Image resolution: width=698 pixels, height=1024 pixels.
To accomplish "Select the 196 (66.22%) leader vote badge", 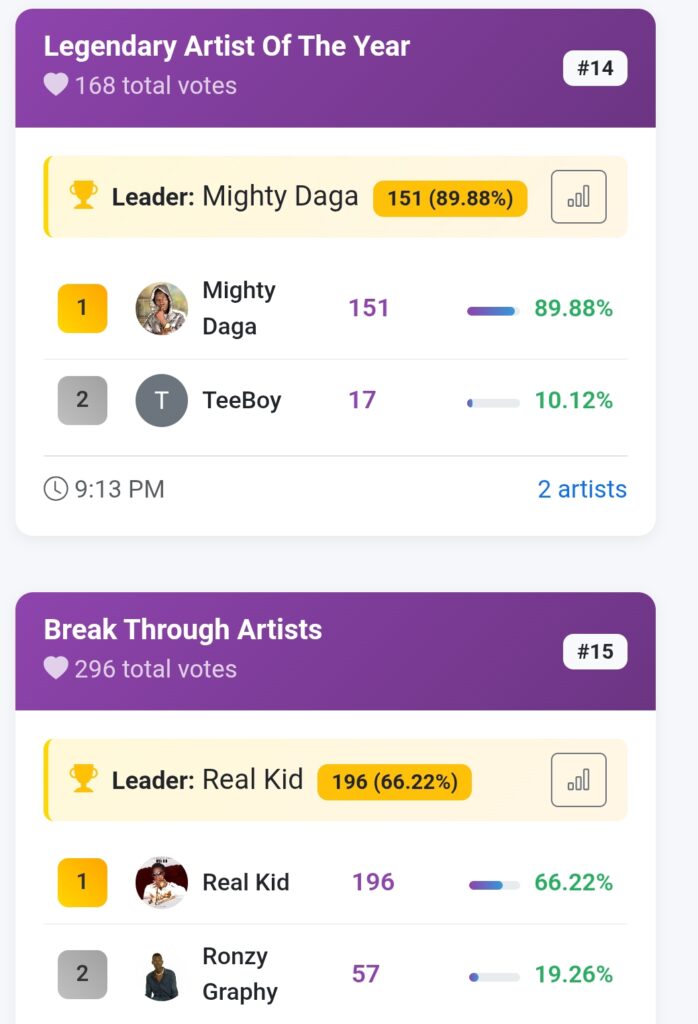I will point(394,781).
